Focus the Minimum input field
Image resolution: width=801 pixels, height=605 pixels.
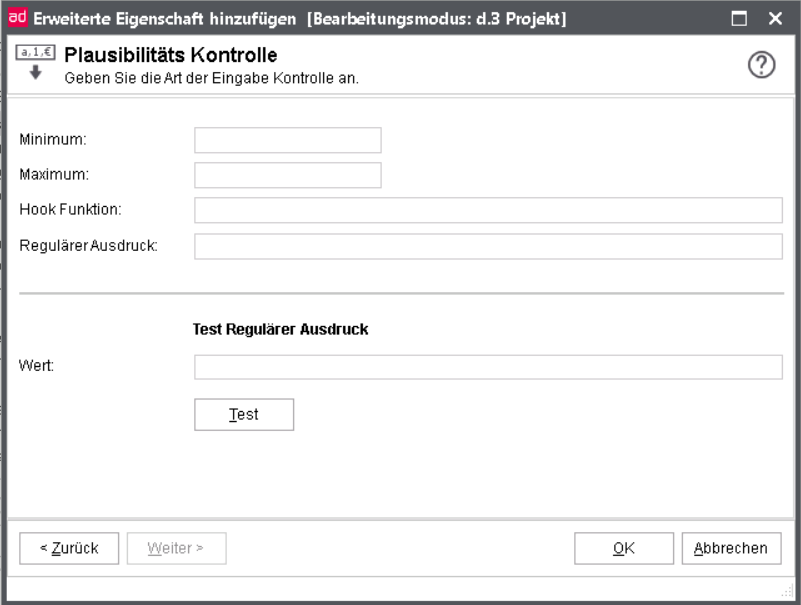(287, 140)
